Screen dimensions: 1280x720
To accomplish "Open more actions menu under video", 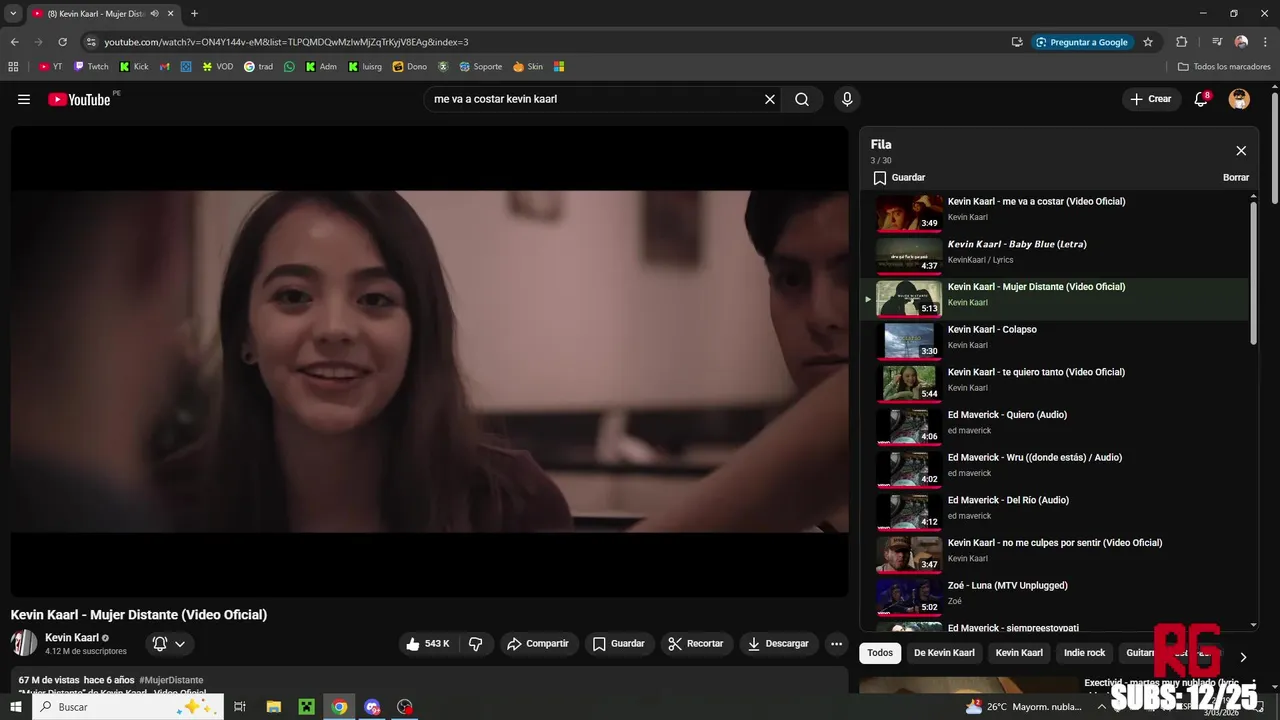I will pos(836,644).
